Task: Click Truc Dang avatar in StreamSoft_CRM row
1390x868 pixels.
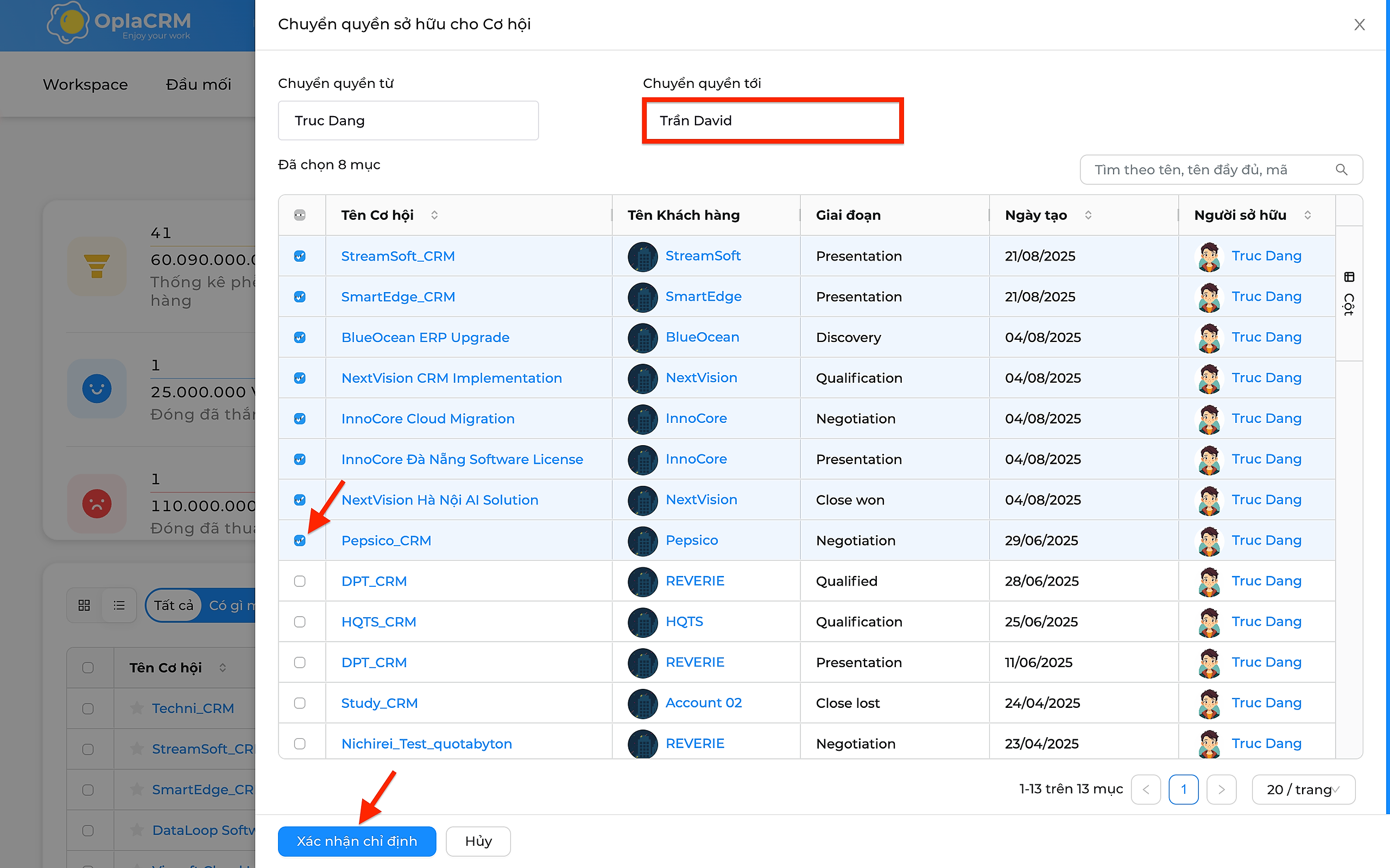Action: [x=1209, y=256]
